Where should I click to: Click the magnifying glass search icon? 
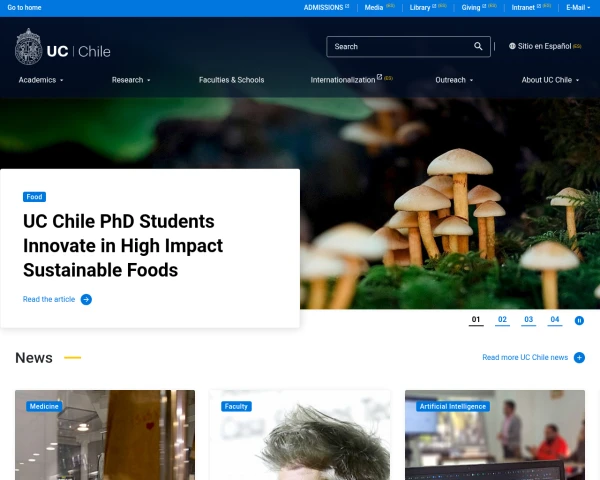[x=478, y=46]
